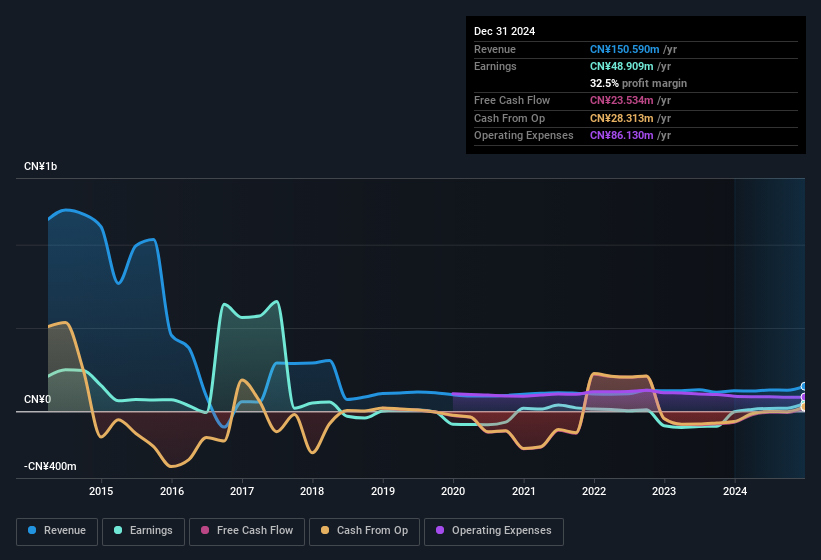Click the pink Free Cash Flow legend dot
This screenshot has height=560, width=821.
[x=205, y=530]
